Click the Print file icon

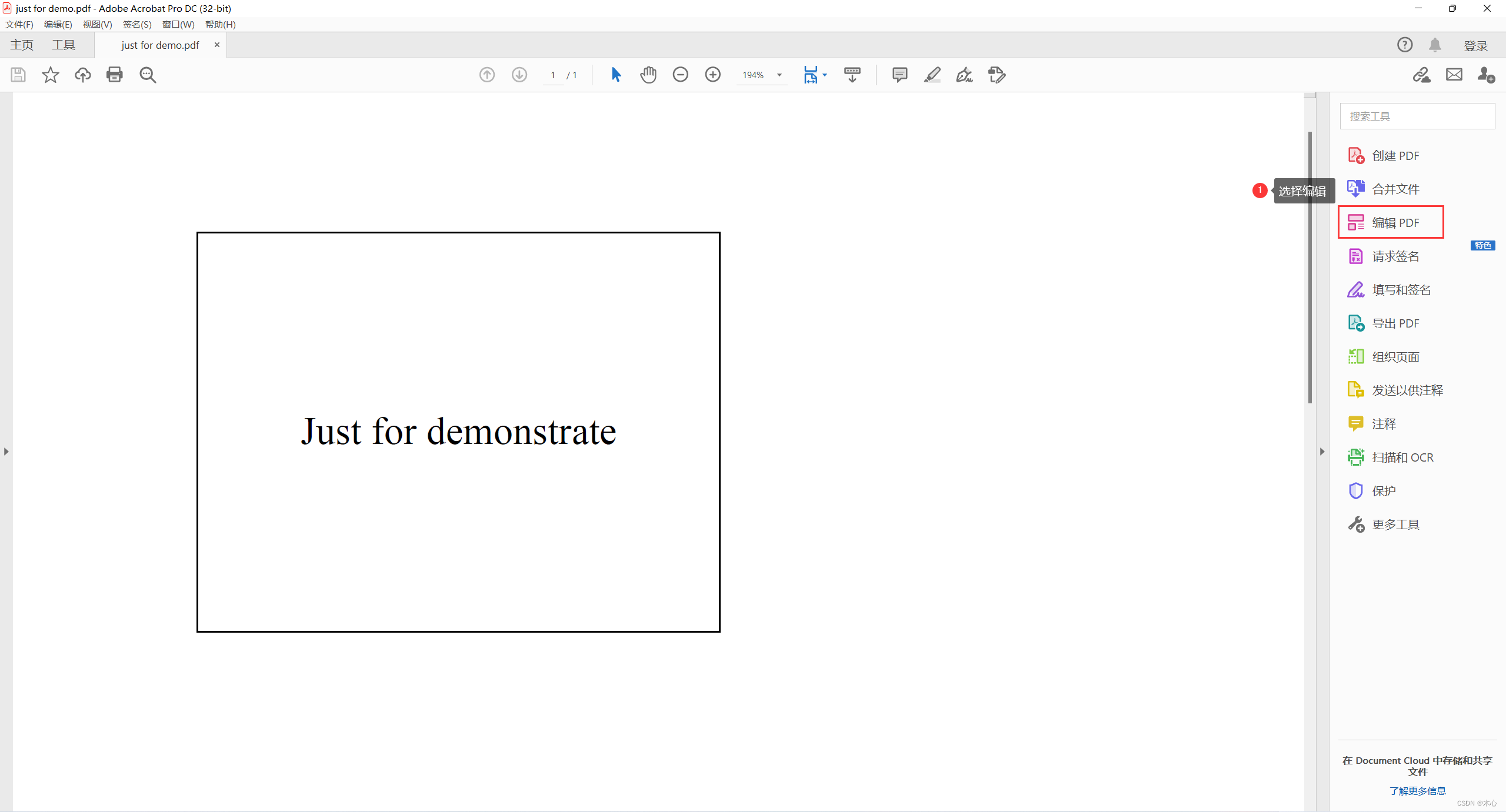(115, 75)
